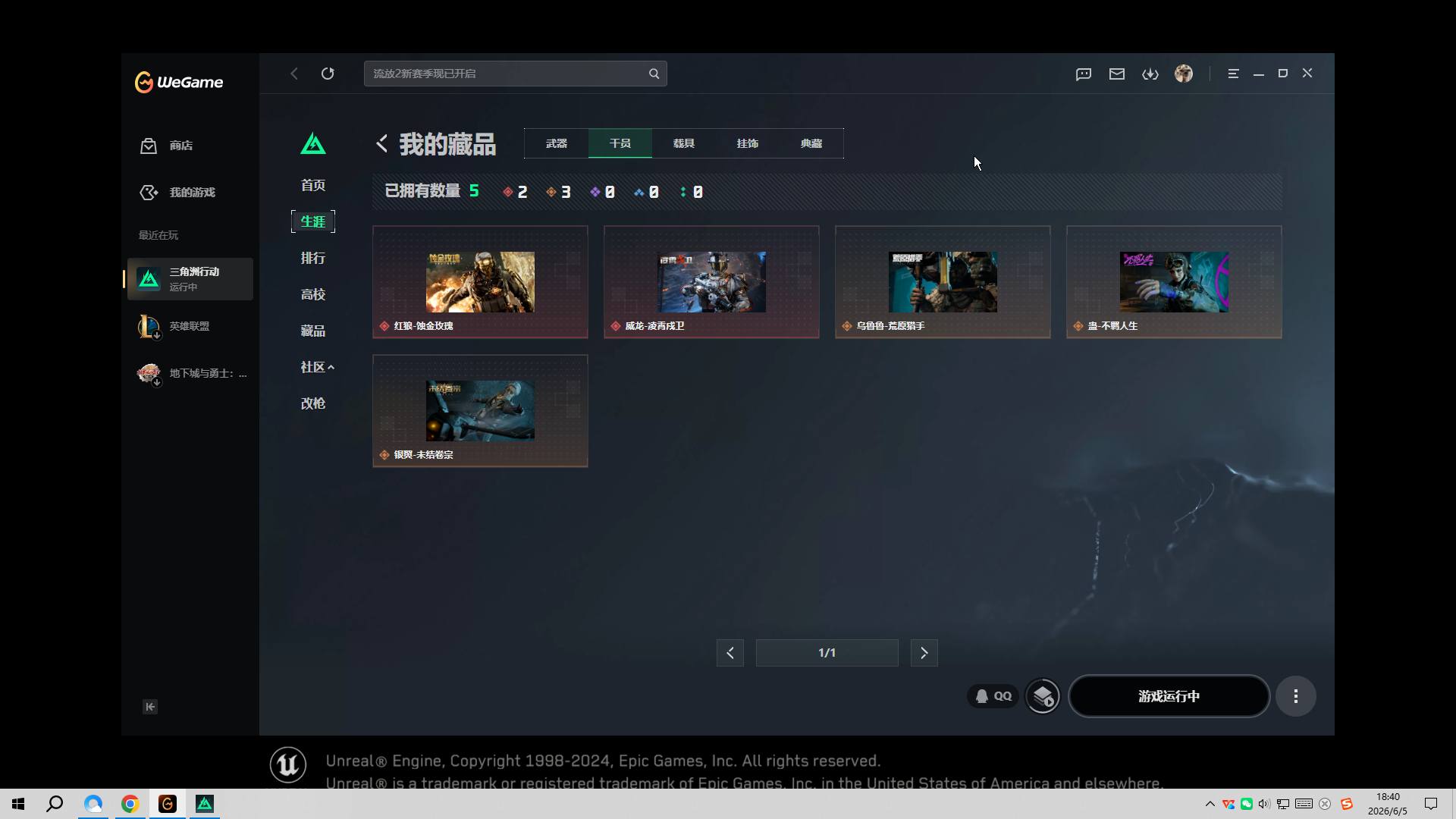
Task: Click the QQ bell notification button
Action: coord(993,696)
